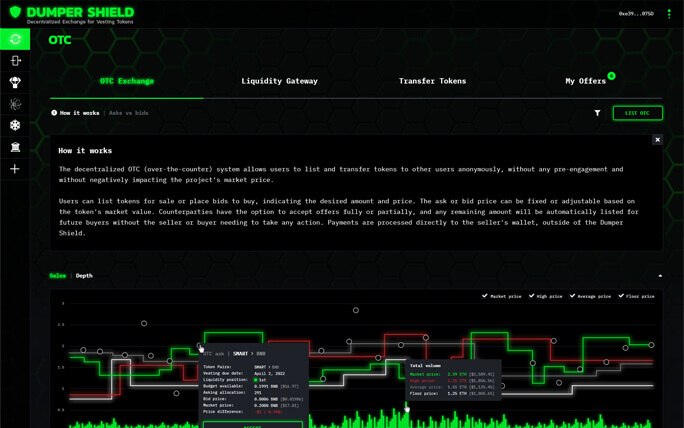This screenshot has width=684, height=428.
Task: Click the My Offers notification badge
Action: pos(611,76)
